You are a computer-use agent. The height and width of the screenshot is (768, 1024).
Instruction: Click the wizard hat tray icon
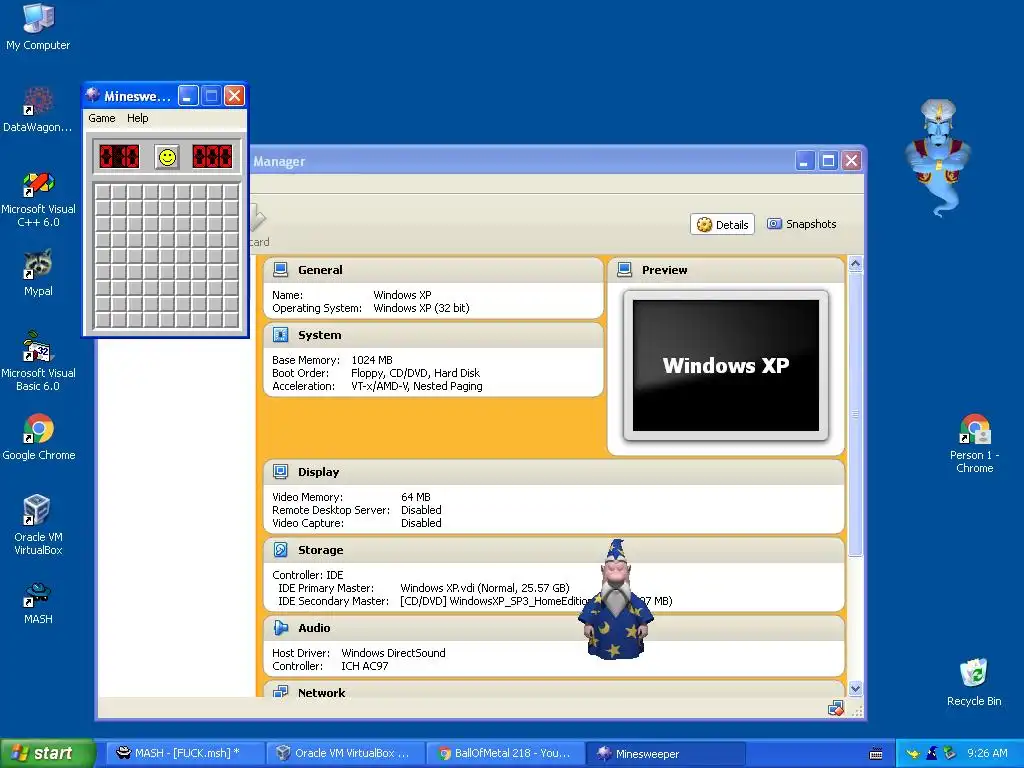click(x=932, y=753)
